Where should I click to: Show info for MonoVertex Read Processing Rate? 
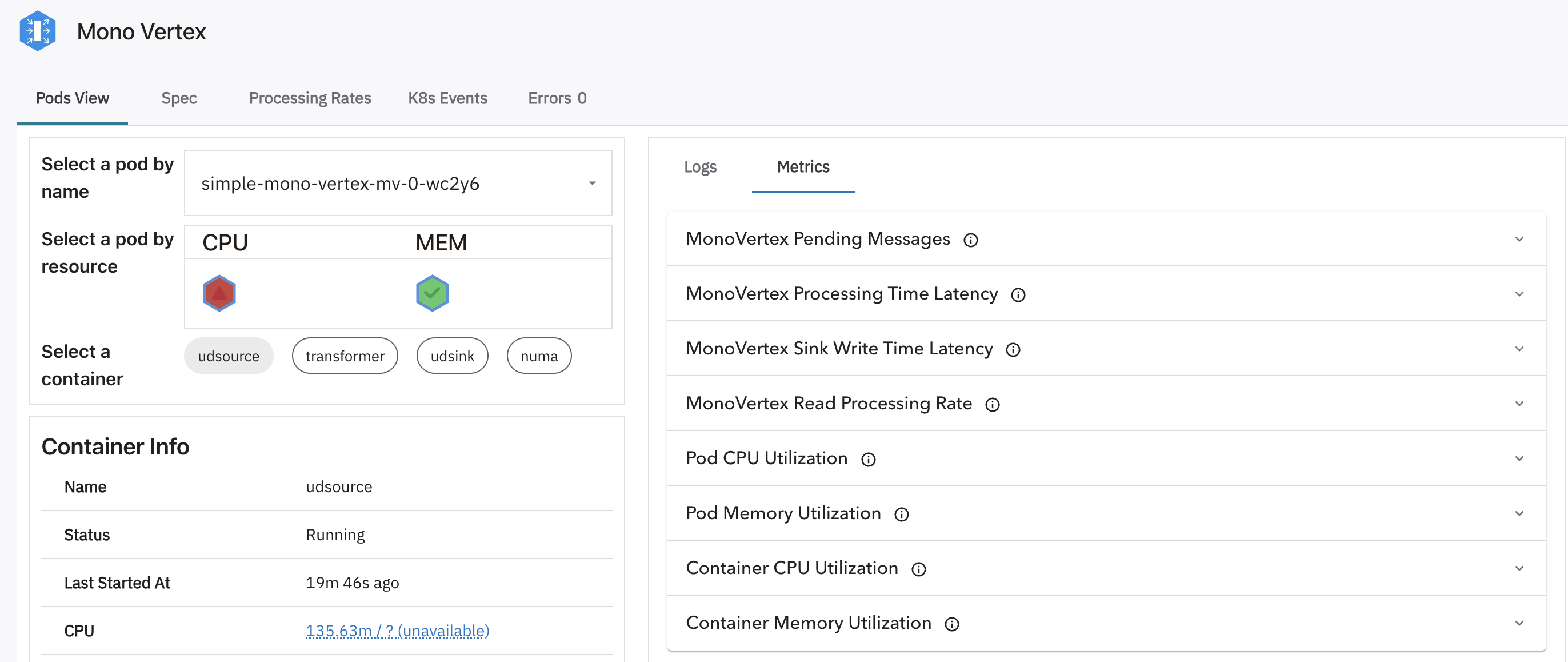992,404
